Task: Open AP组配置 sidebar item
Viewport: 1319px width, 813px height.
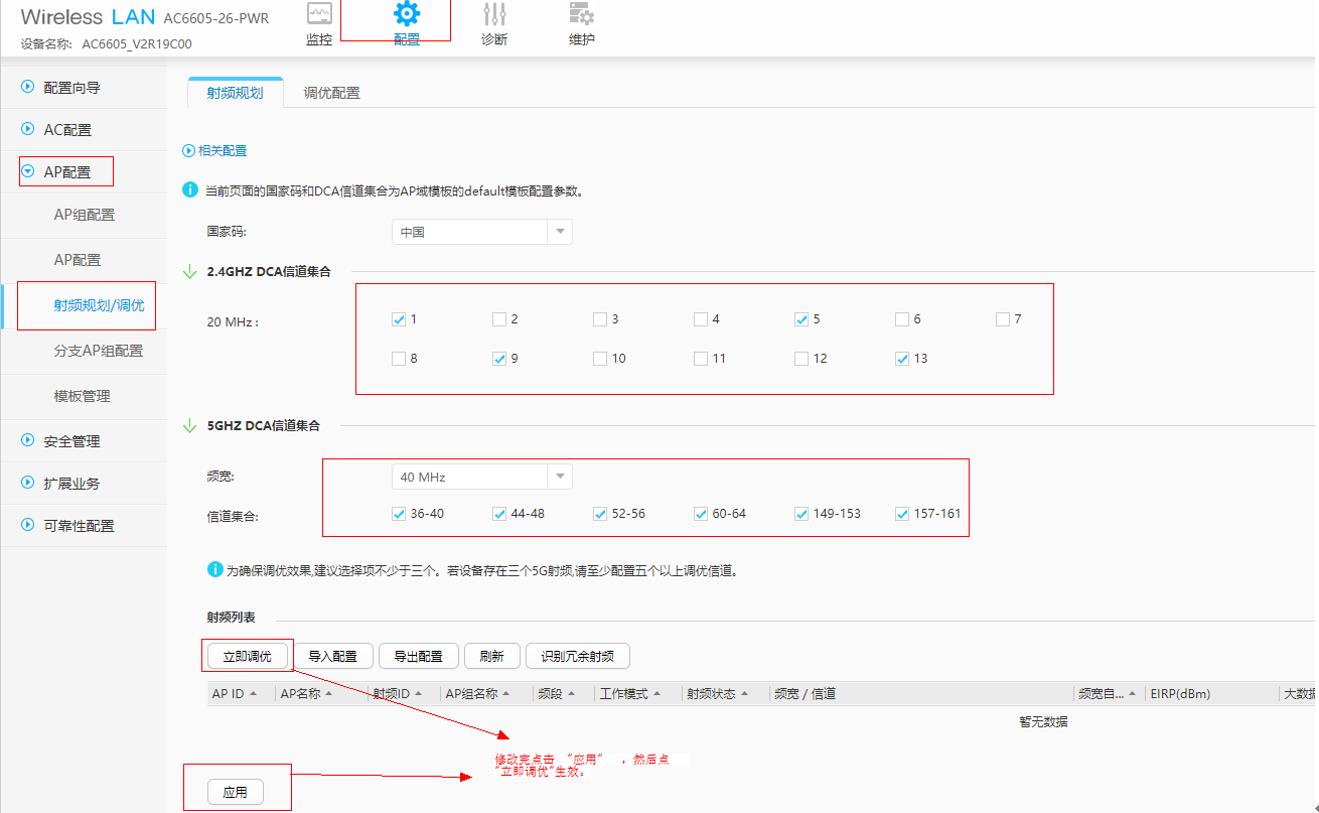Action: pyautogui.click(x=84, y=215)
